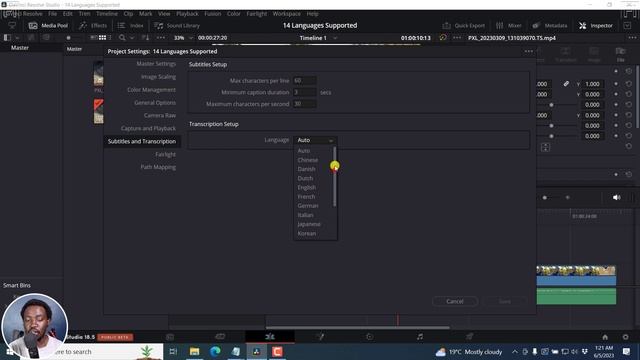Screen dimensions: 640x360
Task: Open the Media page
Action: point(170,337)
